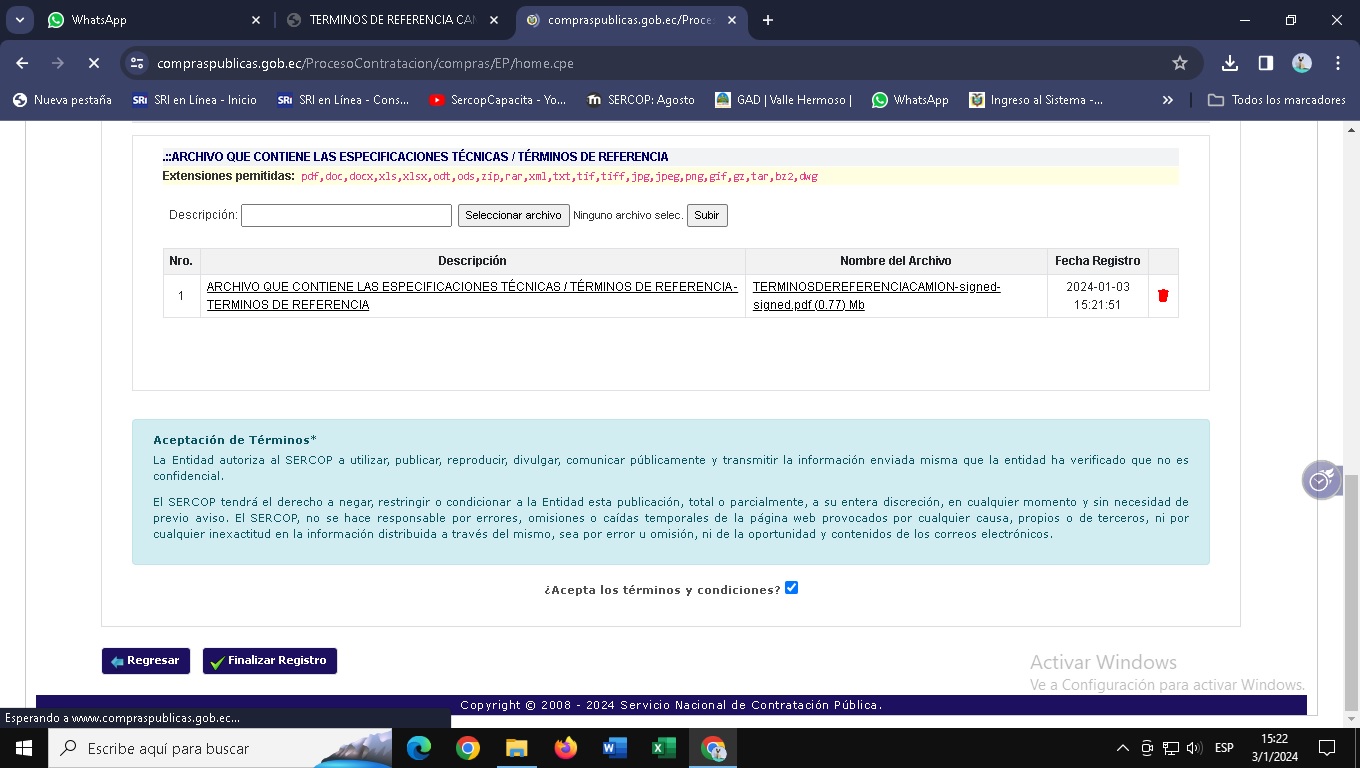This screenshot has height=768, width=1360.
Task: Show hidden system tray icons
Action: coord(1122,748)
